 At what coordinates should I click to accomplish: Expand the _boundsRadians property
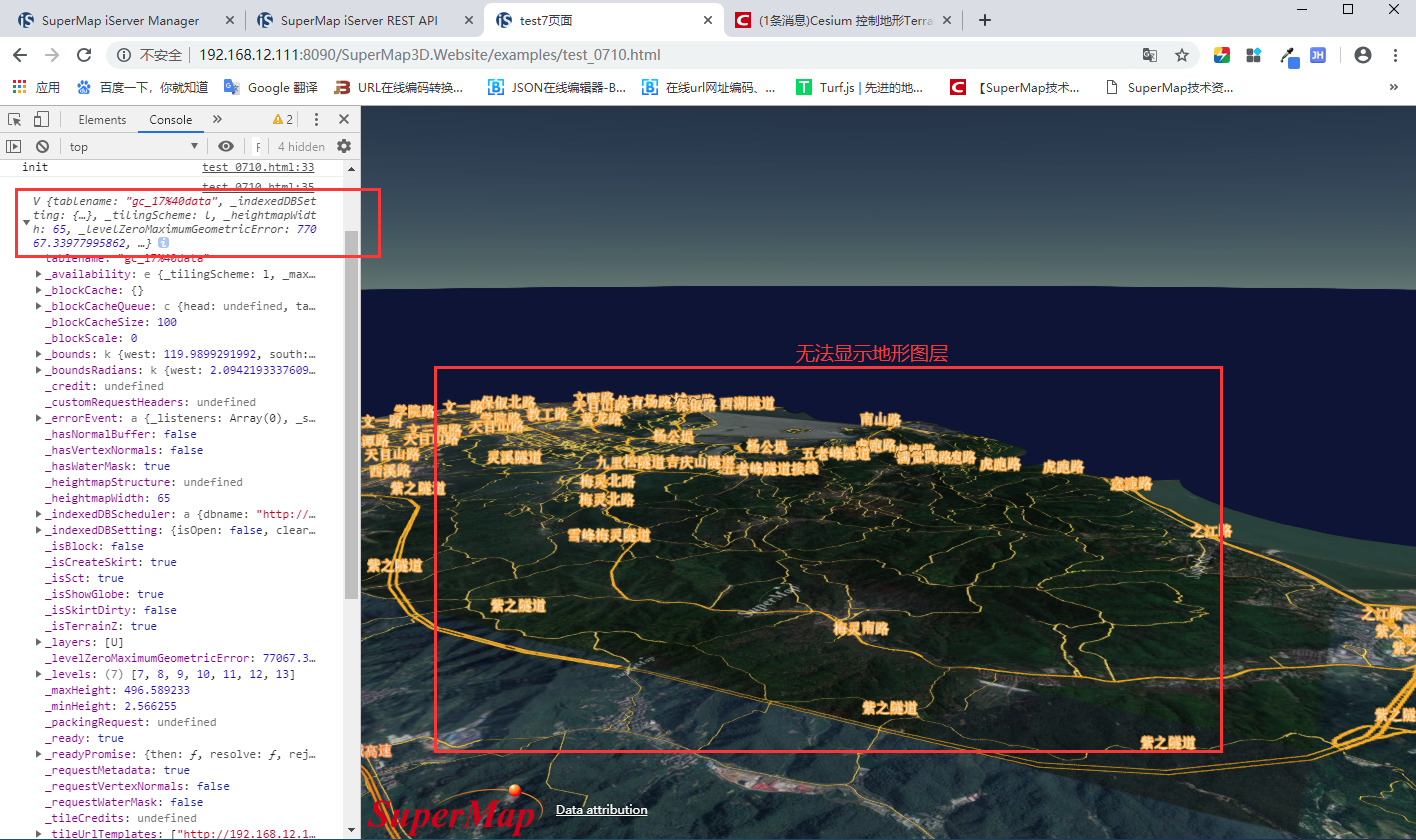[x=38, y=370]
